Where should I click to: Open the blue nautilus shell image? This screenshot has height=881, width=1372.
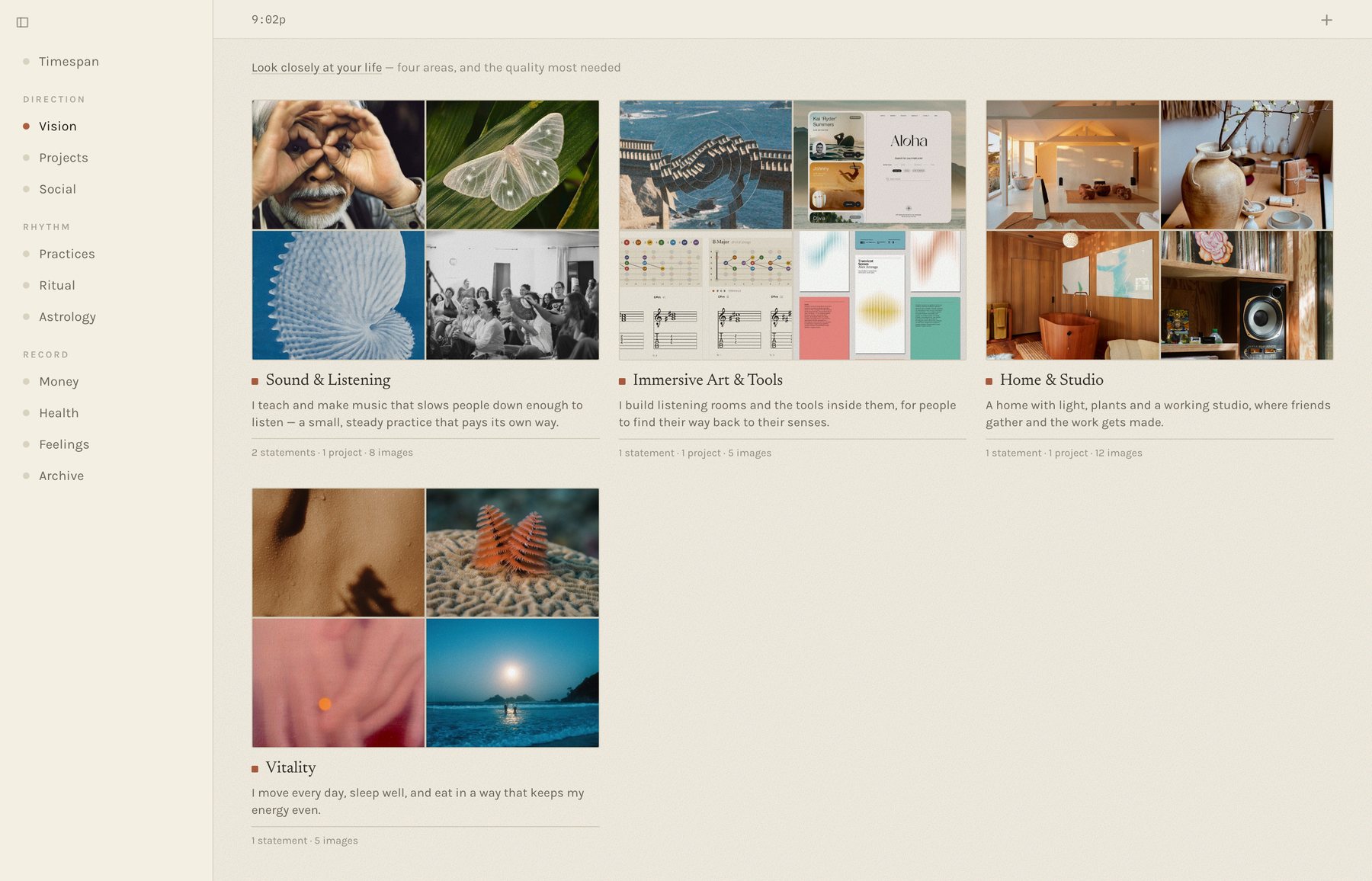click(x=338, y=295)
